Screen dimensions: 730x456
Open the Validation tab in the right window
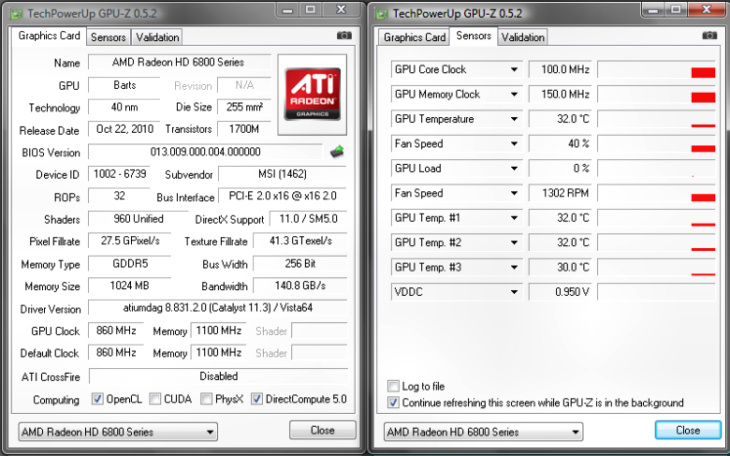pos(523,37)
